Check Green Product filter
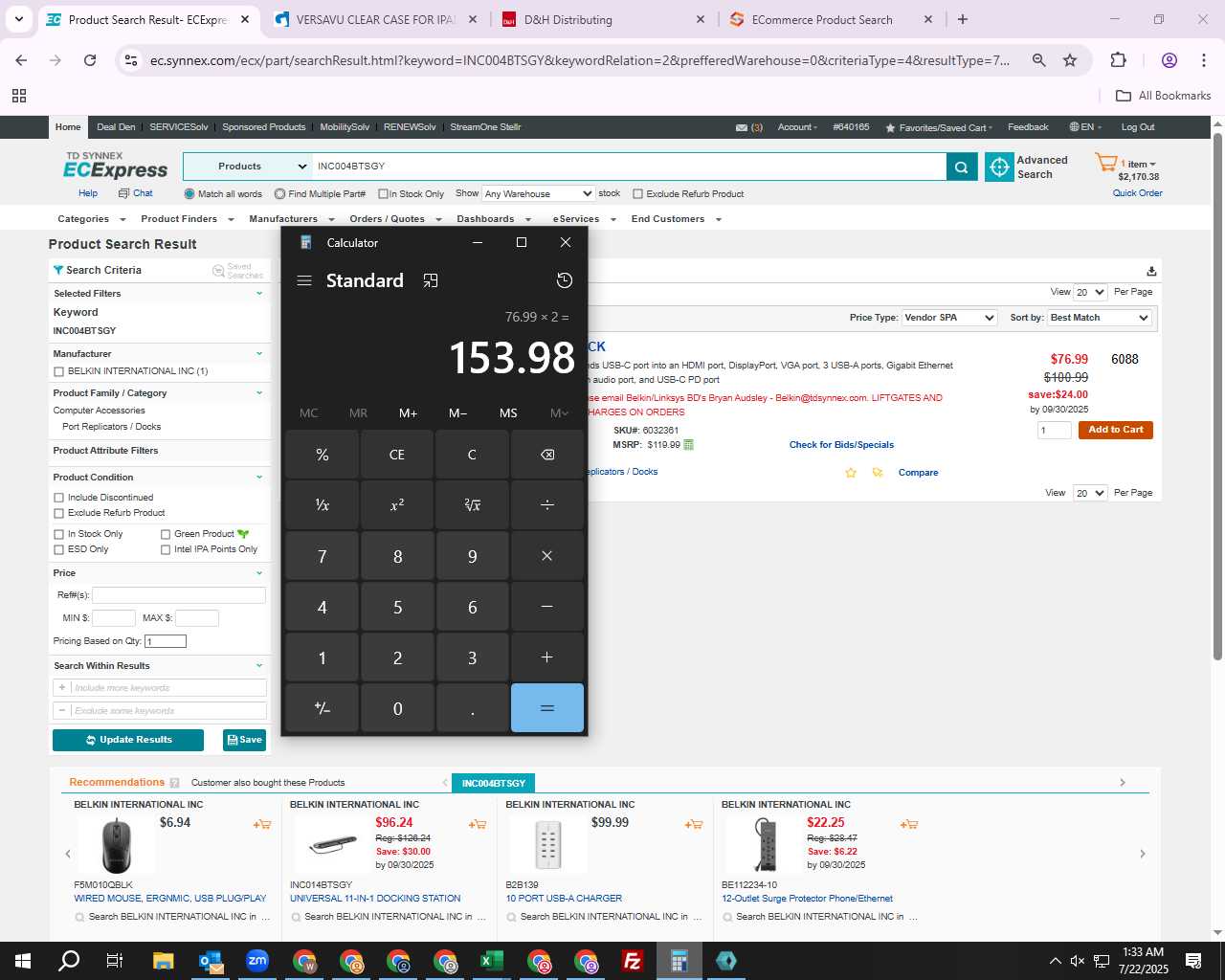Image resolution: width=1225 pixels, height=980 pixels. [x=166, y=534]
